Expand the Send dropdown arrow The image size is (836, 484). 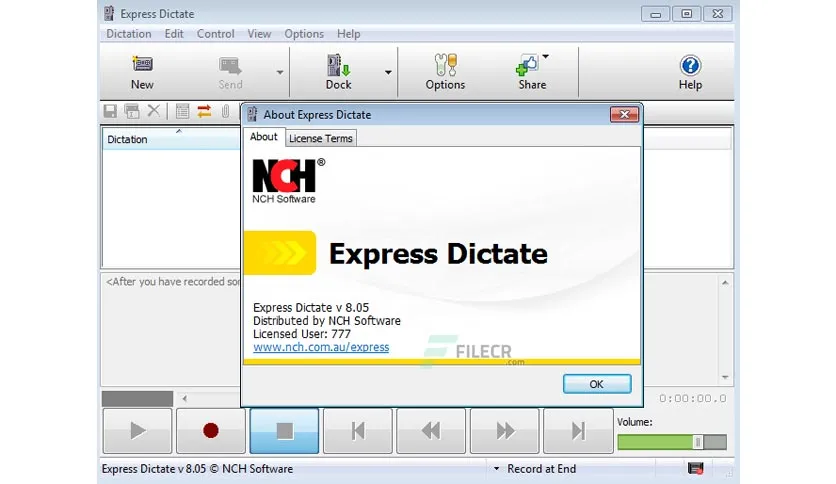tap(280, 72)
